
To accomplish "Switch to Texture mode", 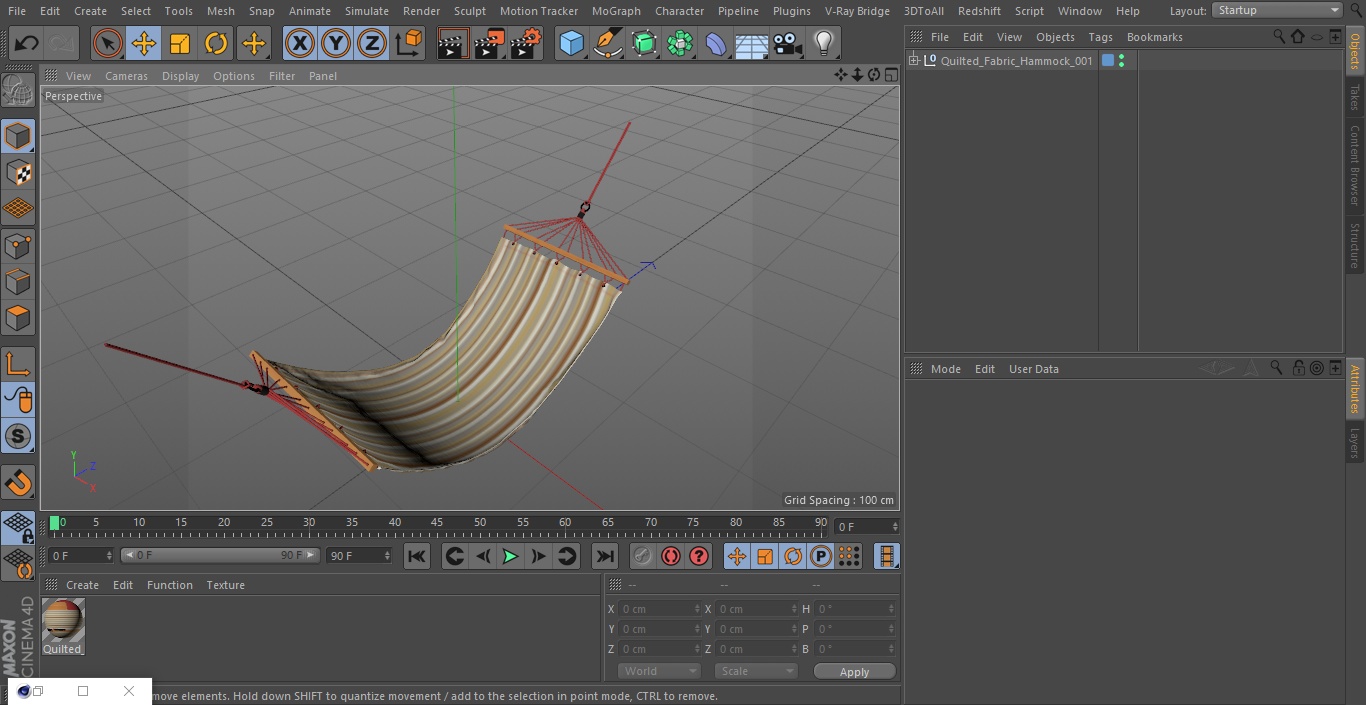I will 19,172.
